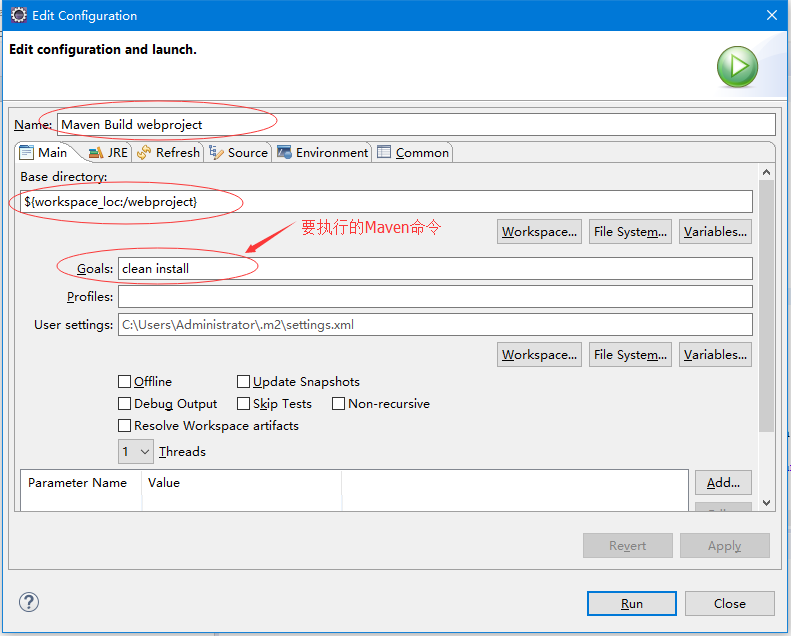Click the Value column header
Screen dimensions: 791x636
click(x=242, y=483)
